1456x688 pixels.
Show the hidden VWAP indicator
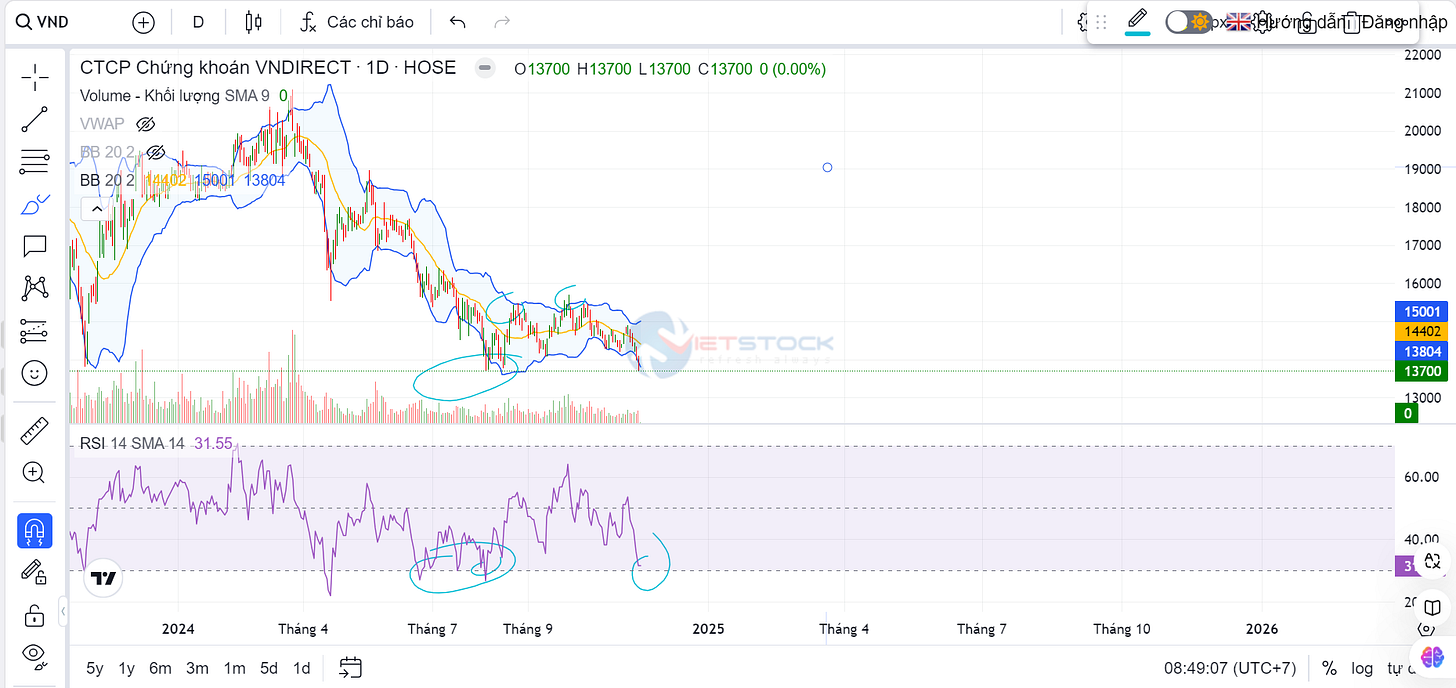coord(145,124)
